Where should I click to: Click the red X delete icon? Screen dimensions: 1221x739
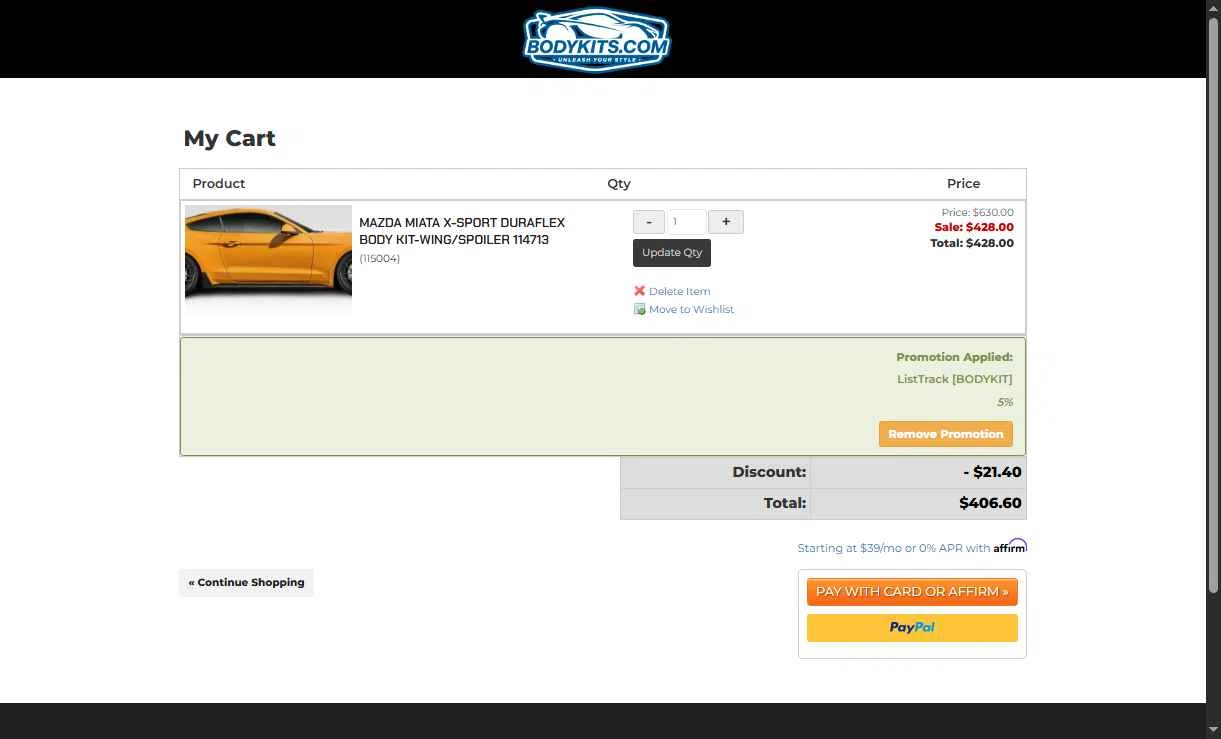640,291
